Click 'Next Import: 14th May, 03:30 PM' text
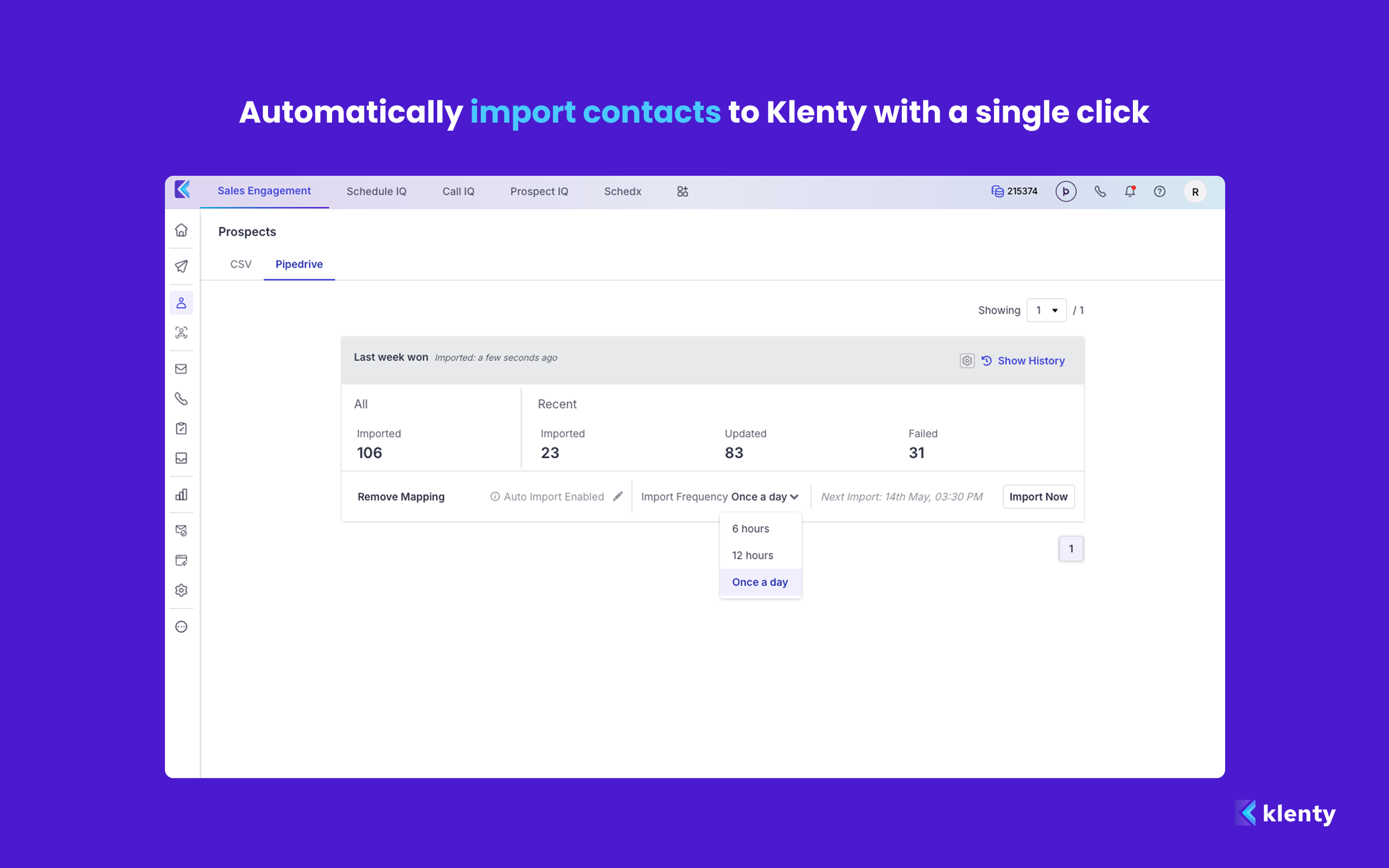The height and width of the screenshot is (868, 1389). (x=901, y=496)
